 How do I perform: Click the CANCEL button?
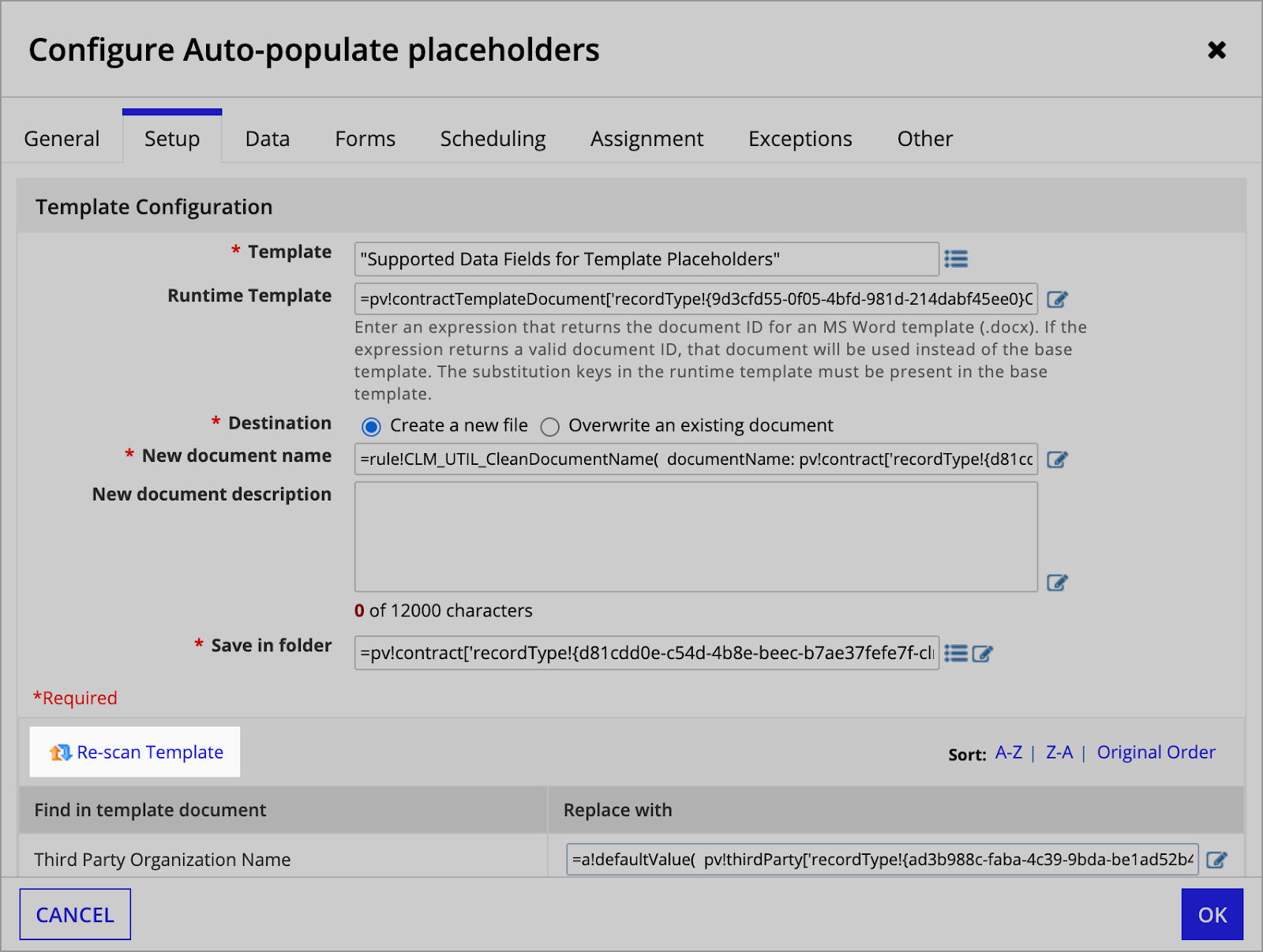[75, 914]
